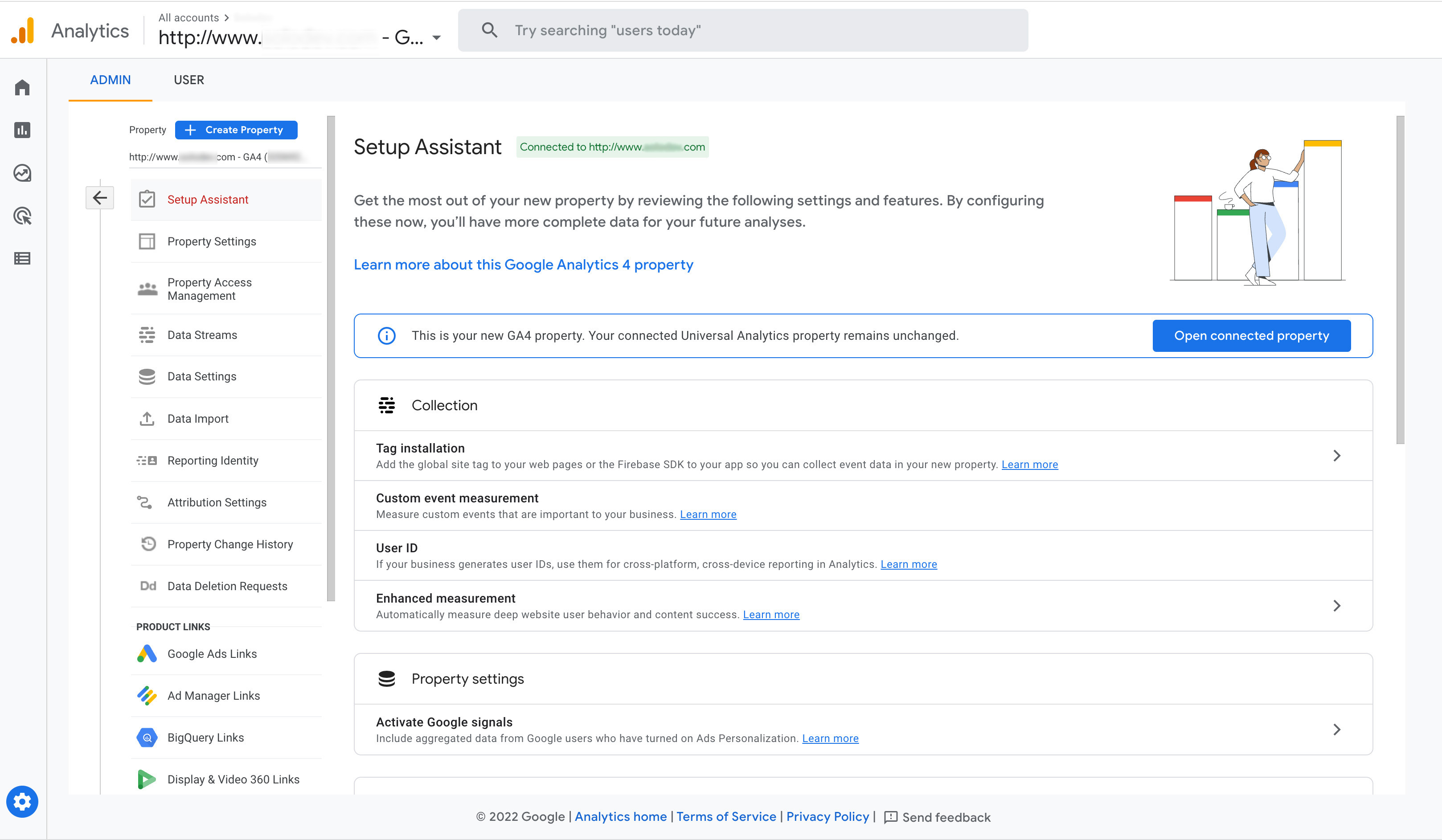The height and width of the screenshot is (840, 1442).
Task: Open Display & Video 360 Links item
Action: coord(226,779)
